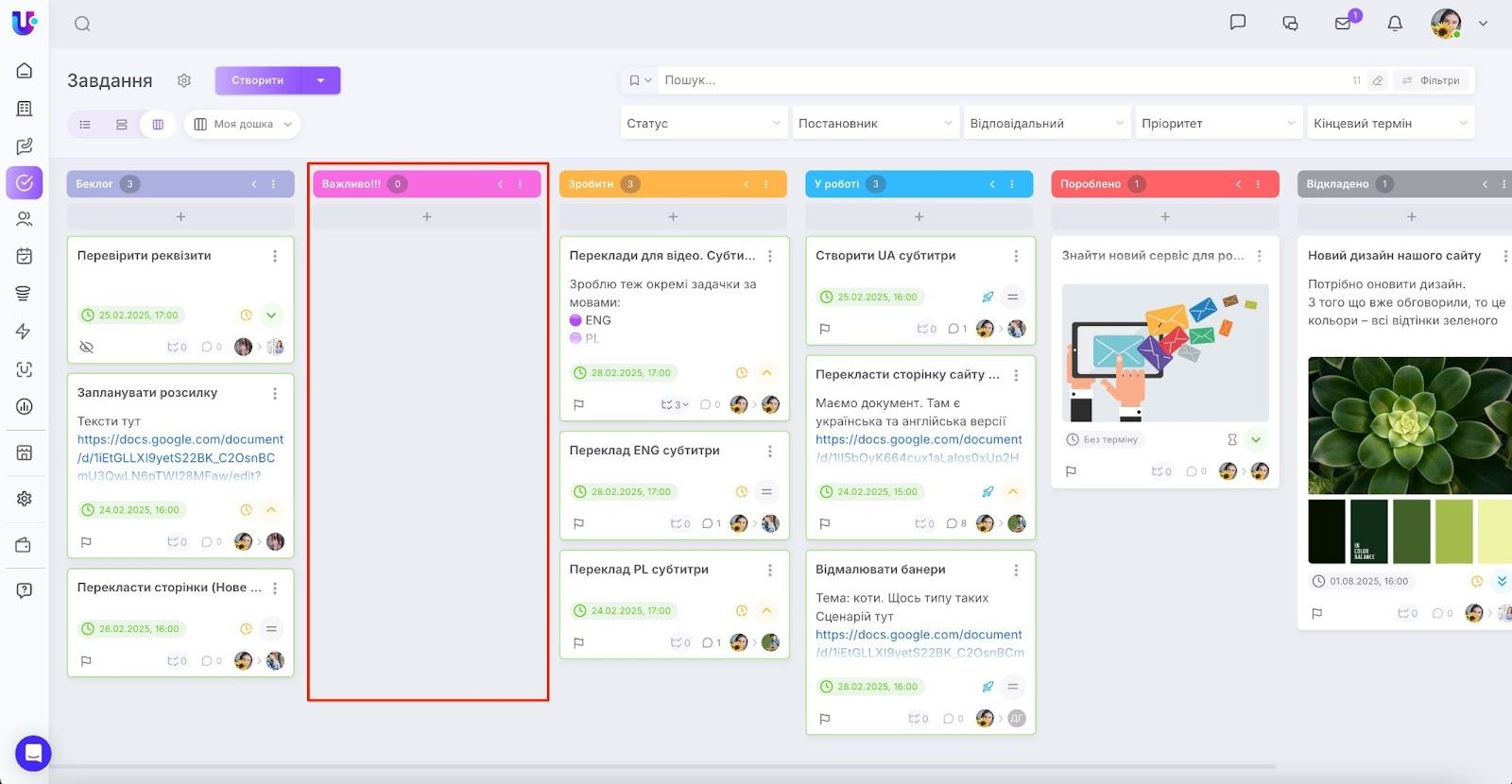1512x784 pixels.
Task: Open the support chat bubble at bottom left
Action: point(33,753)
